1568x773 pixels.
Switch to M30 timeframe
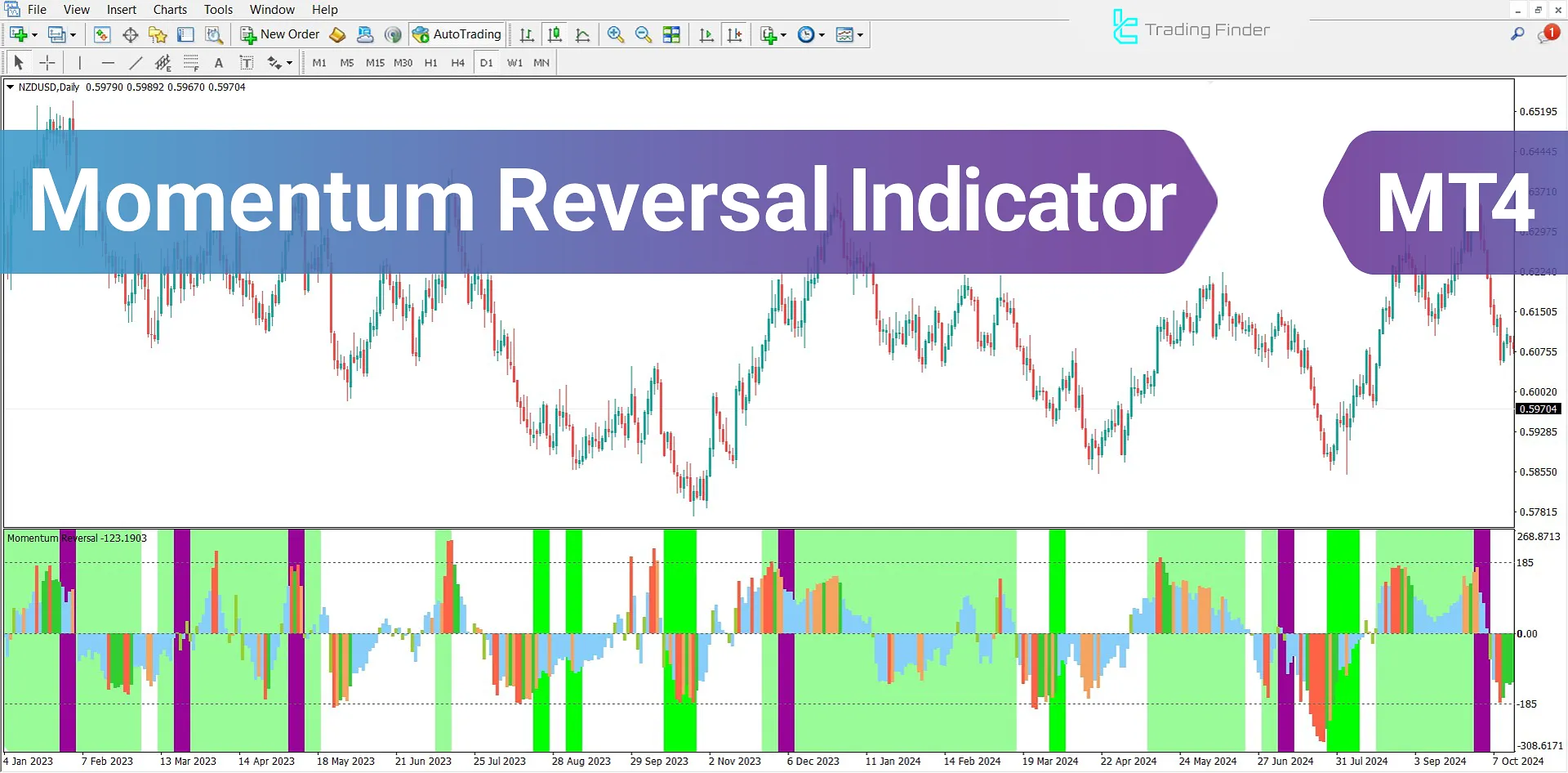point(403,62)
